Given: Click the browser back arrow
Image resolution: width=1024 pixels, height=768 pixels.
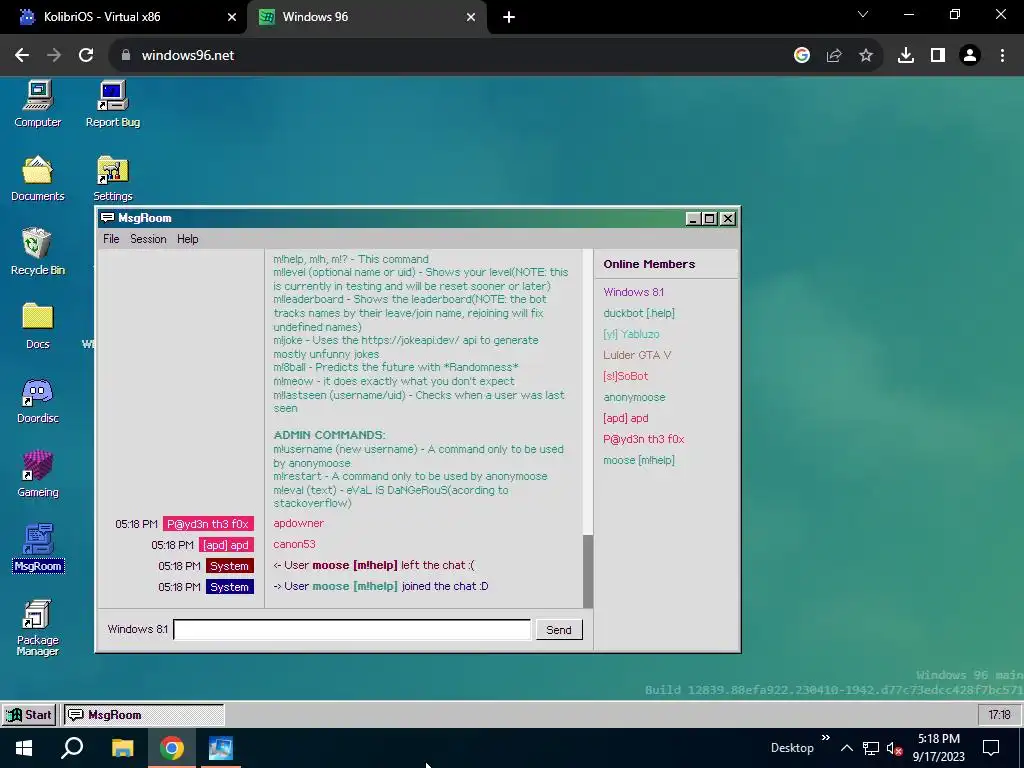Looking at the screenshot, I should pyautogui.click(x=22, y=56).
